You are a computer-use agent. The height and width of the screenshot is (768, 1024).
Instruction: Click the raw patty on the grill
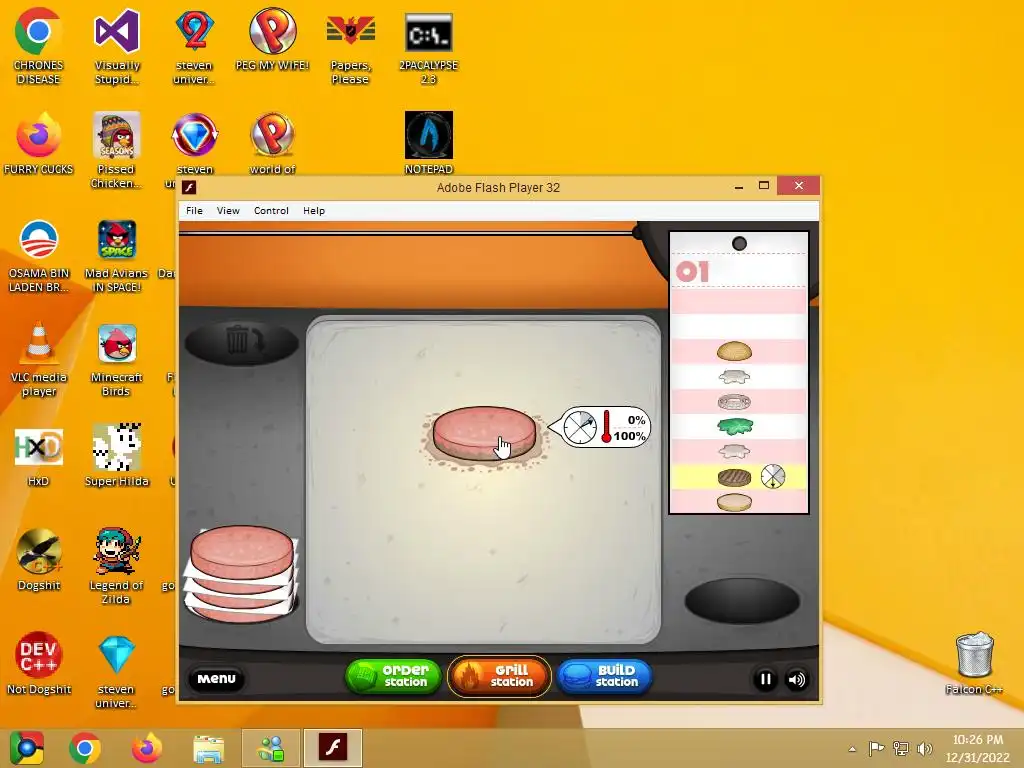click(484, 434)
